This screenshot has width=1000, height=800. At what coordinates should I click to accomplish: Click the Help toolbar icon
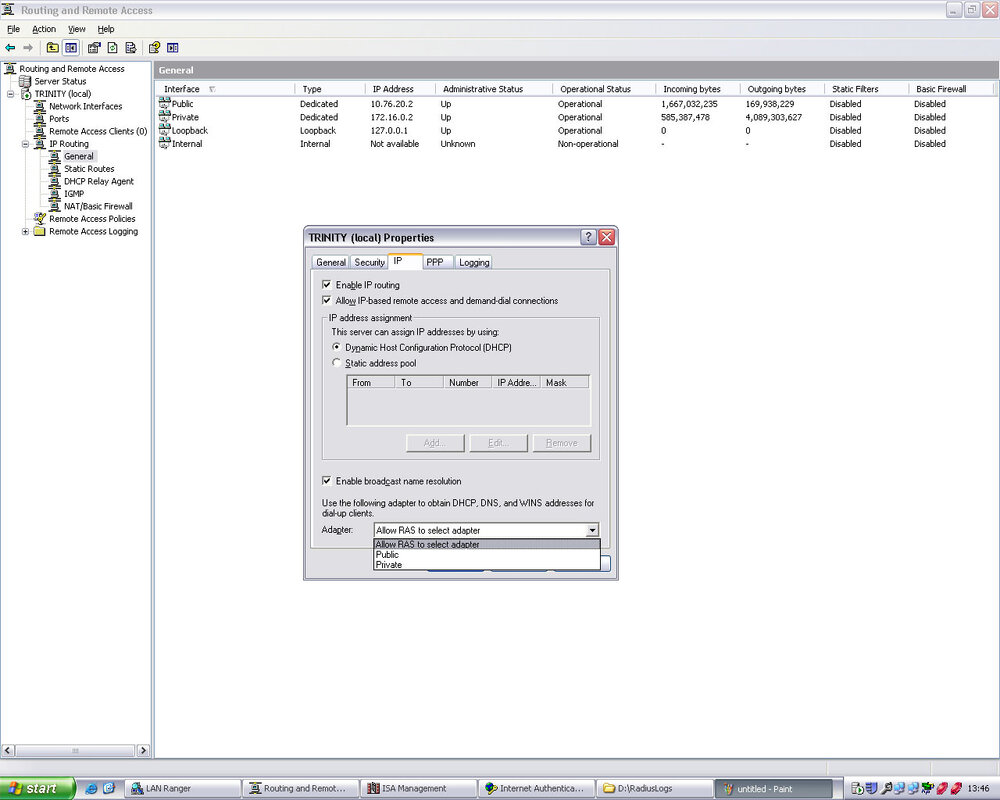[154, 48]
